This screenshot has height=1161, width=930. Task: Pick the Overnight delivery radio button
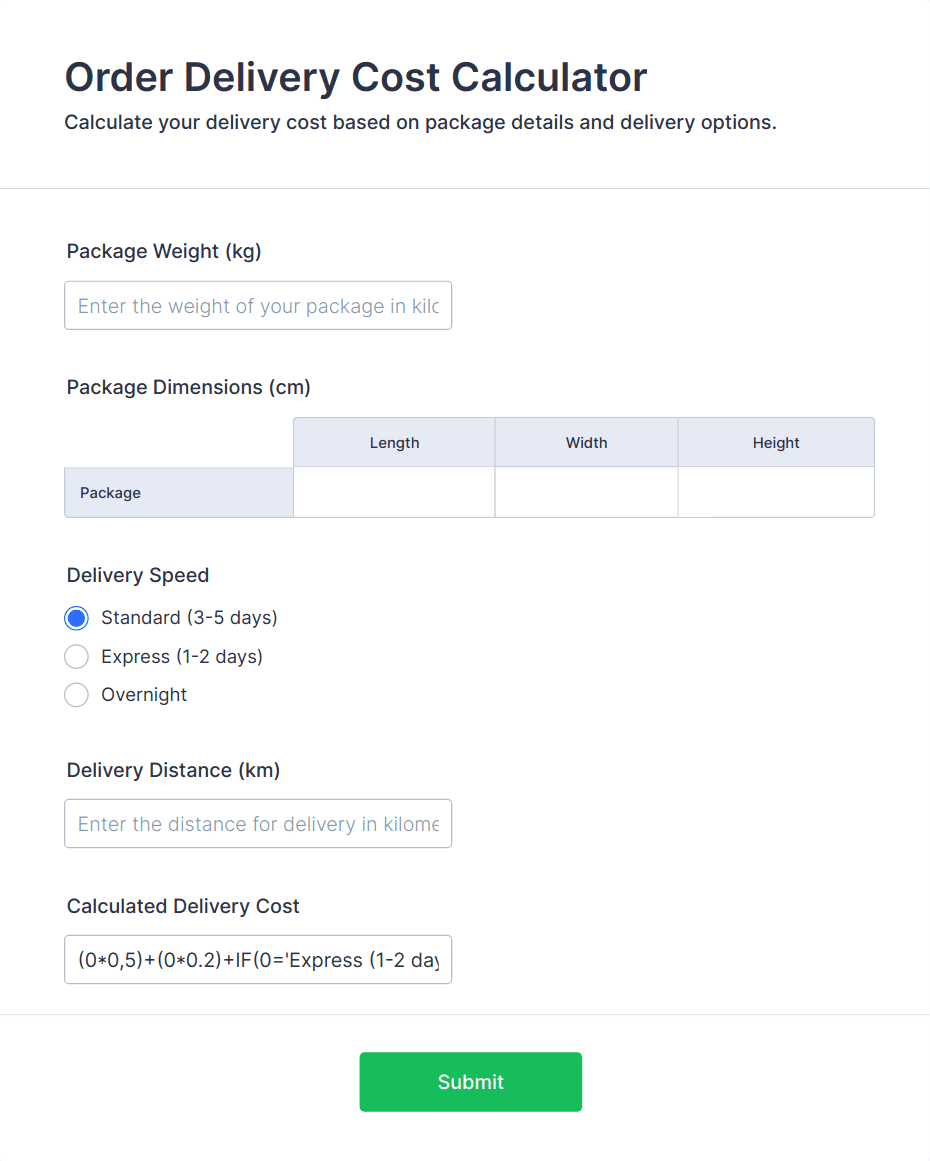pos(77,695)
